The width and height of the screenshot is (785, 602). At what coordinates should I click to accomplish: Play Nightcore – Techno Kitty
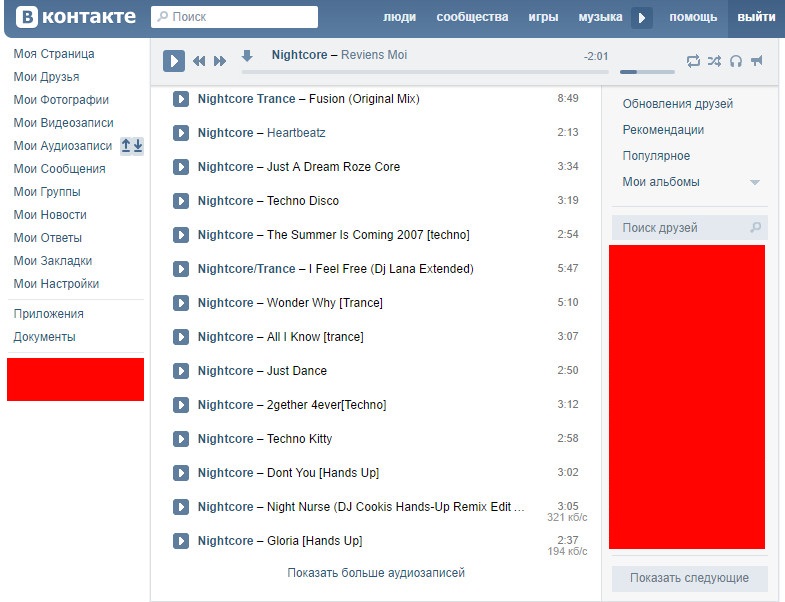point(181,439)
